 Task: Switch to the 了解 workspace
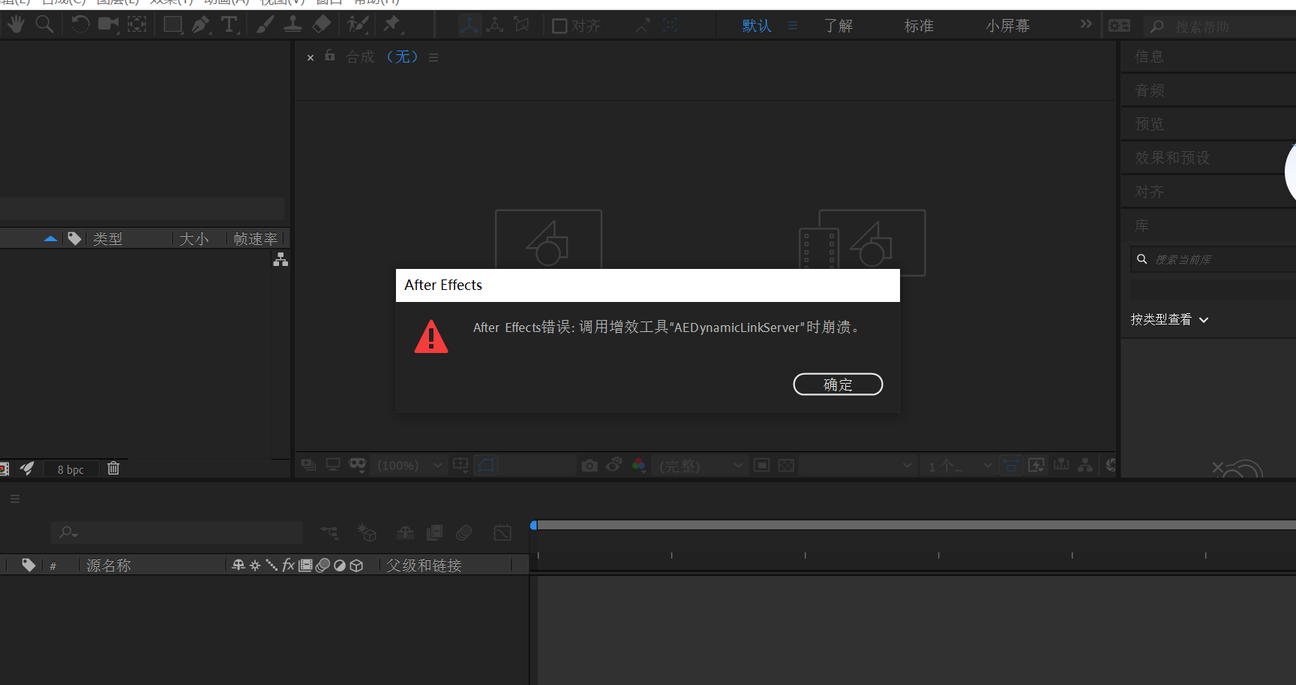pyautogui.click(x=838, y=26)
